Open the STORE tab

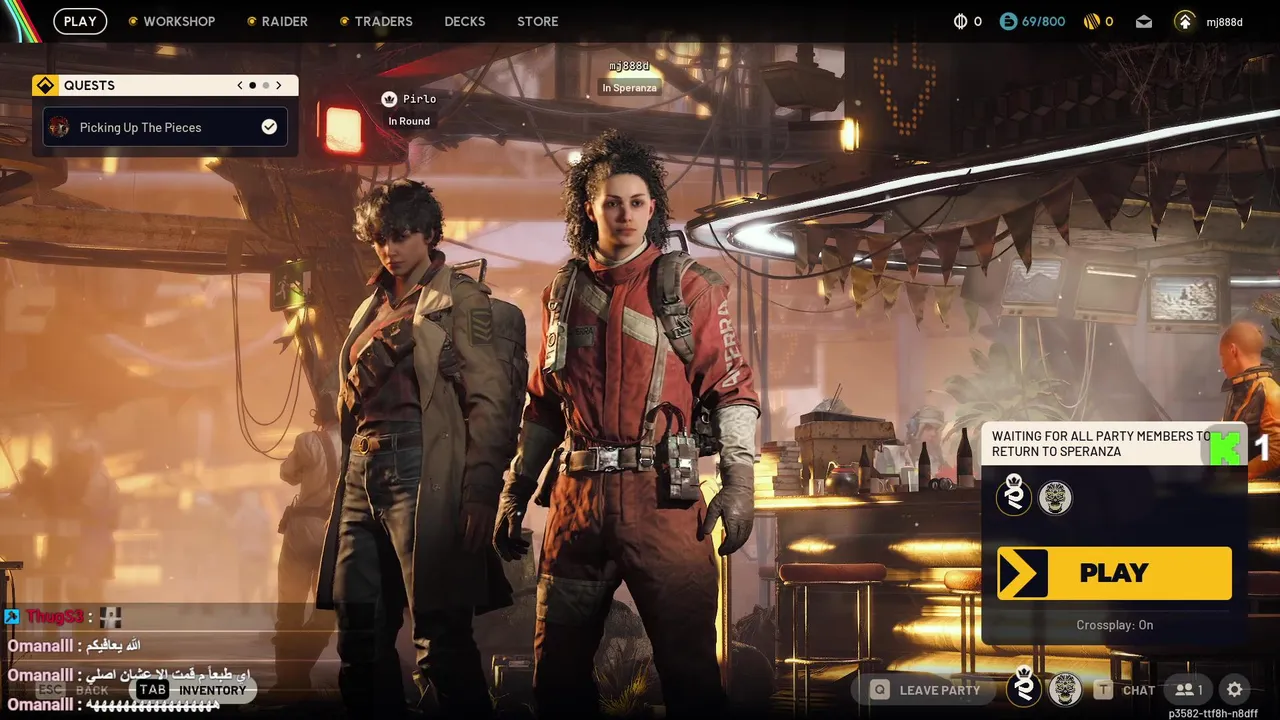click(x=538, y=21)
